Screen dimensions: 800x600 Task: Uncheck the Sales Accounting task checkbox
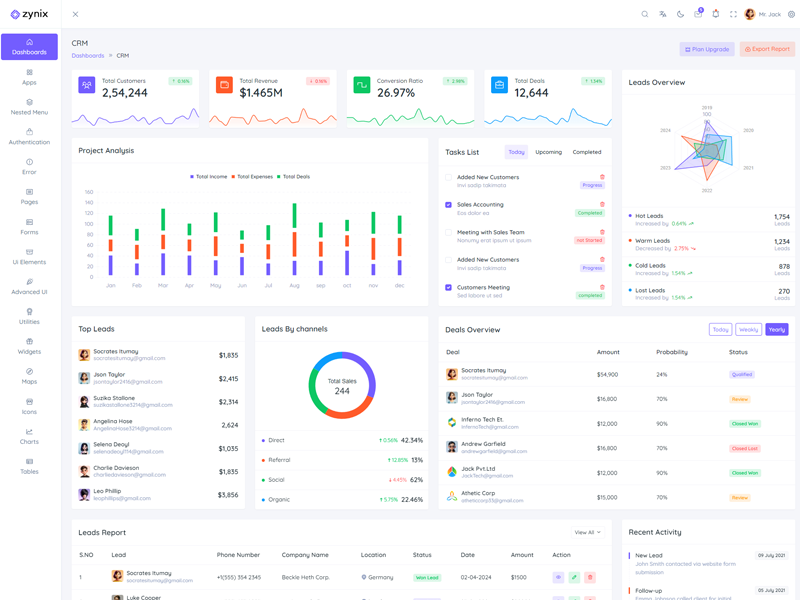(449, 204)
